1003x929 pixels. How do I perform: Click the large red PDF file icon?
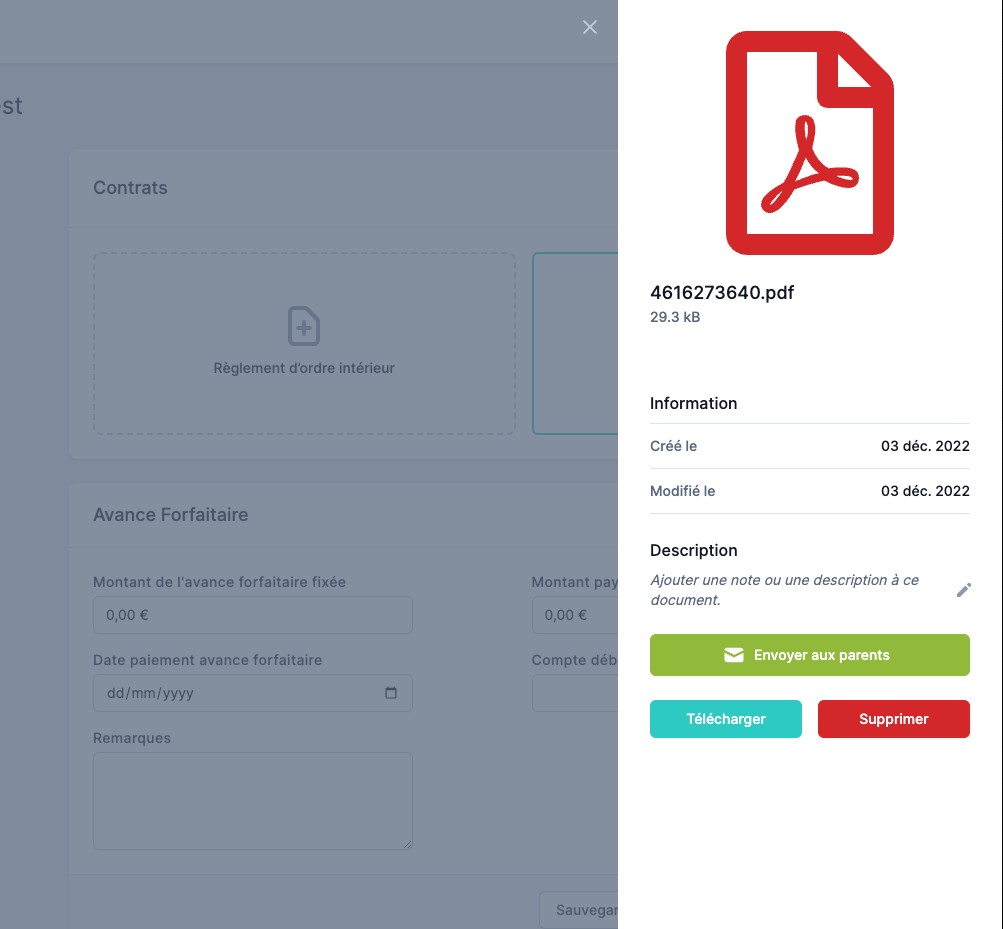click(x=809, y=142)
